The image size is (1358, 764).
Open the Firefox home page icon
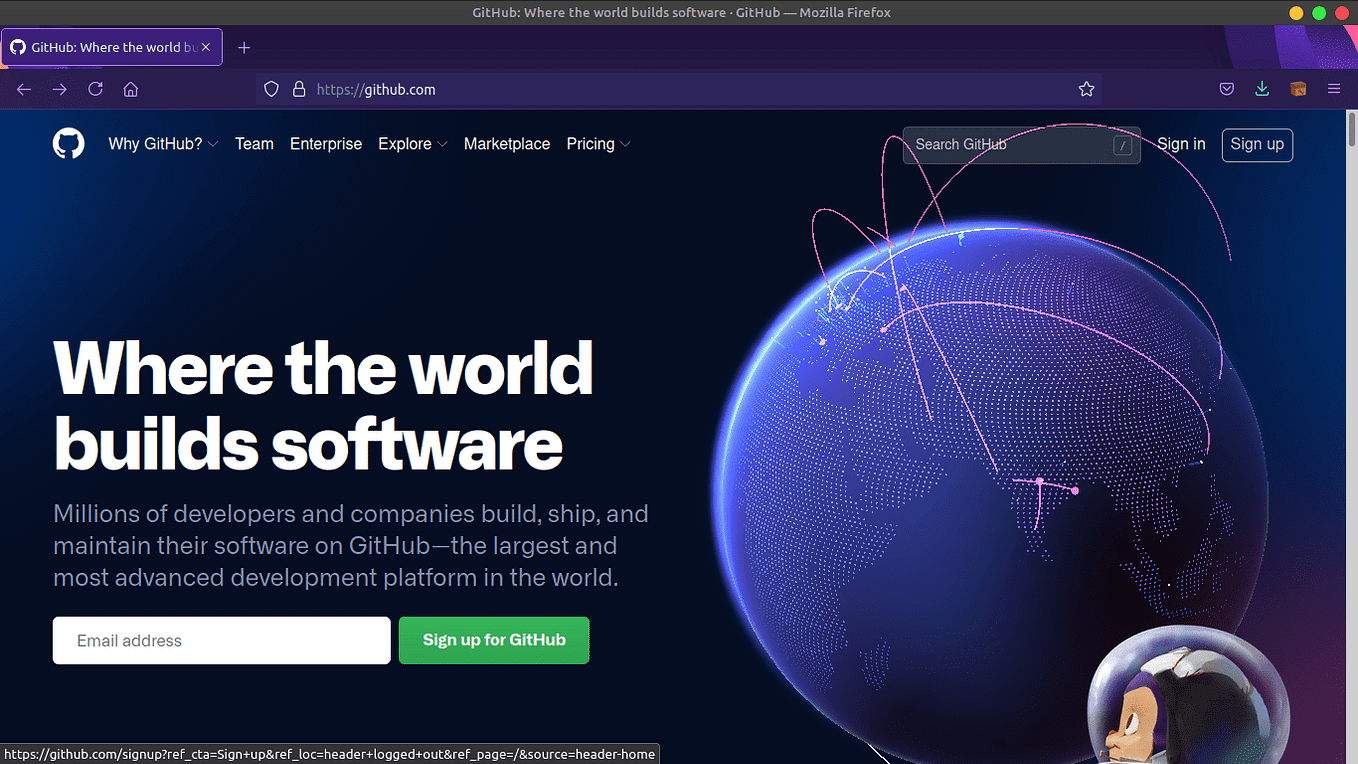point(130,89)
